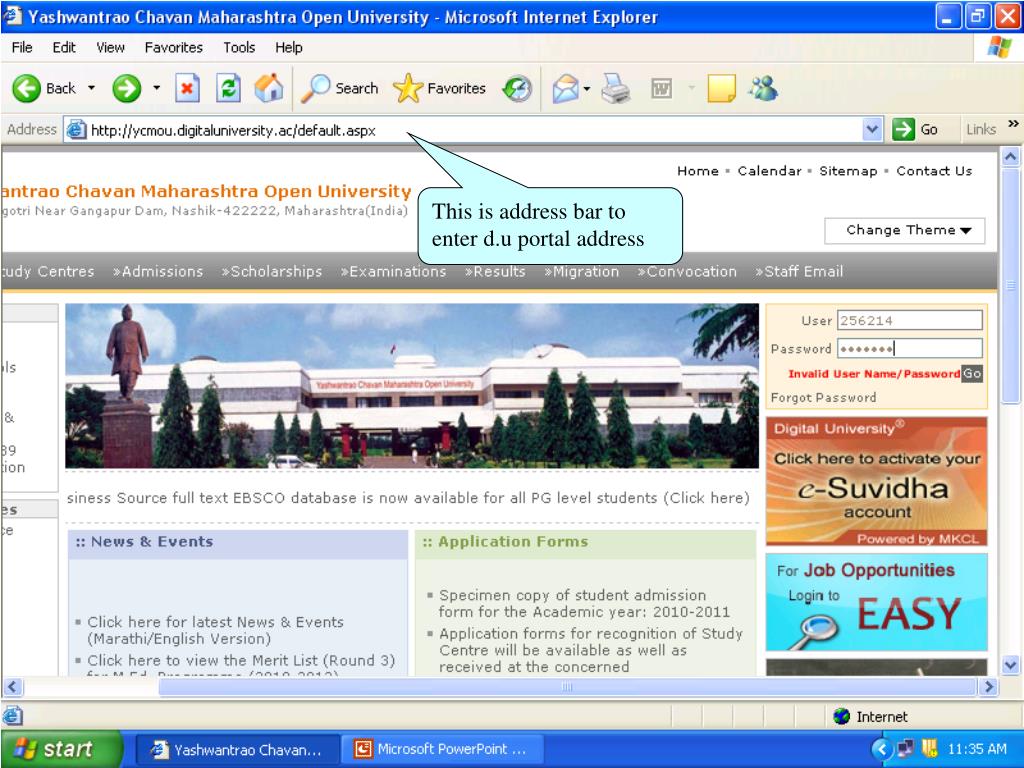Click the Edit with Word icon
Viewport: 1024px width, 768px height.
tap(662, 88)
